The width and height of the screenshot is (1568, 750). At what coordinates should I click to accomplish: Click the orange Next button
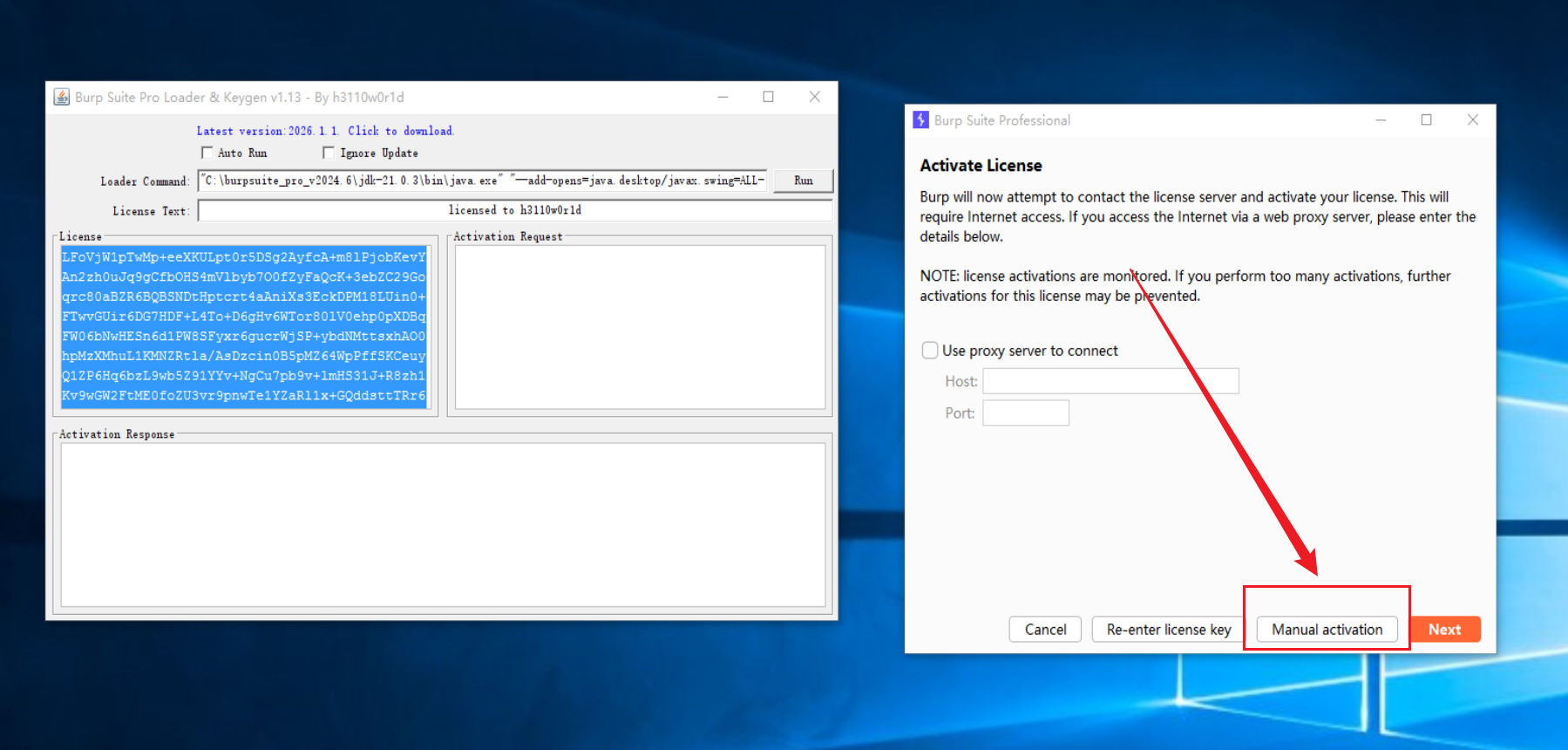tap(1444, 630)
